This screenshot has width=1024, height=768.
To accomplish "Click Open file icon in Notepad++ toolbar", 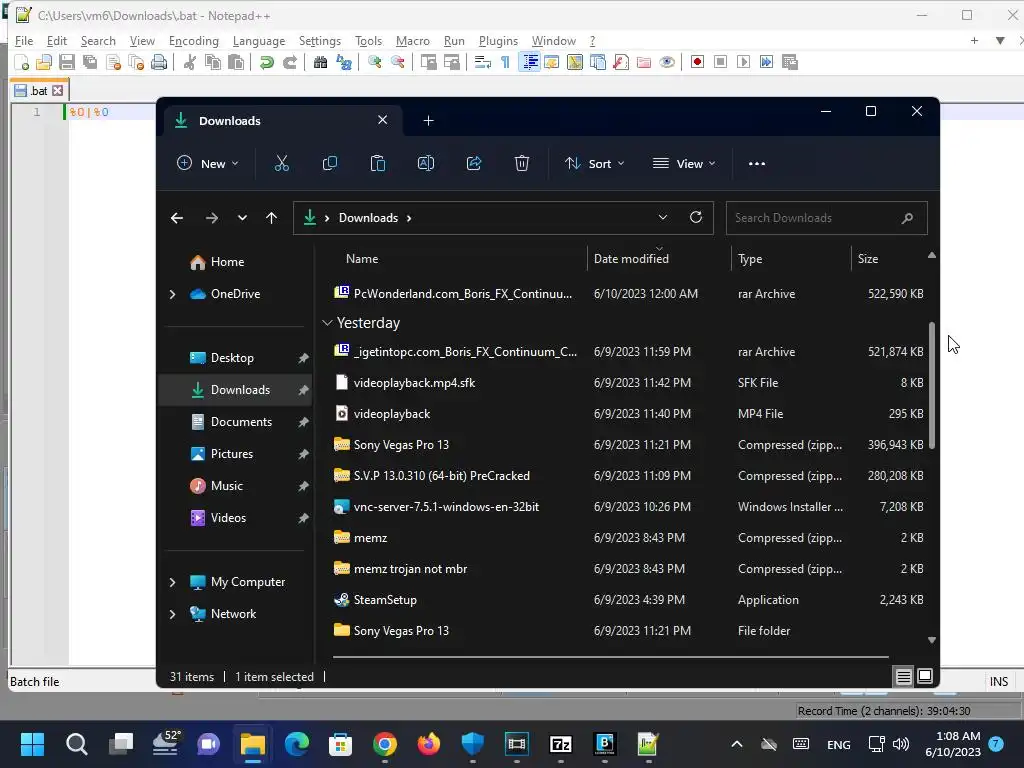I will pos(44,62).
